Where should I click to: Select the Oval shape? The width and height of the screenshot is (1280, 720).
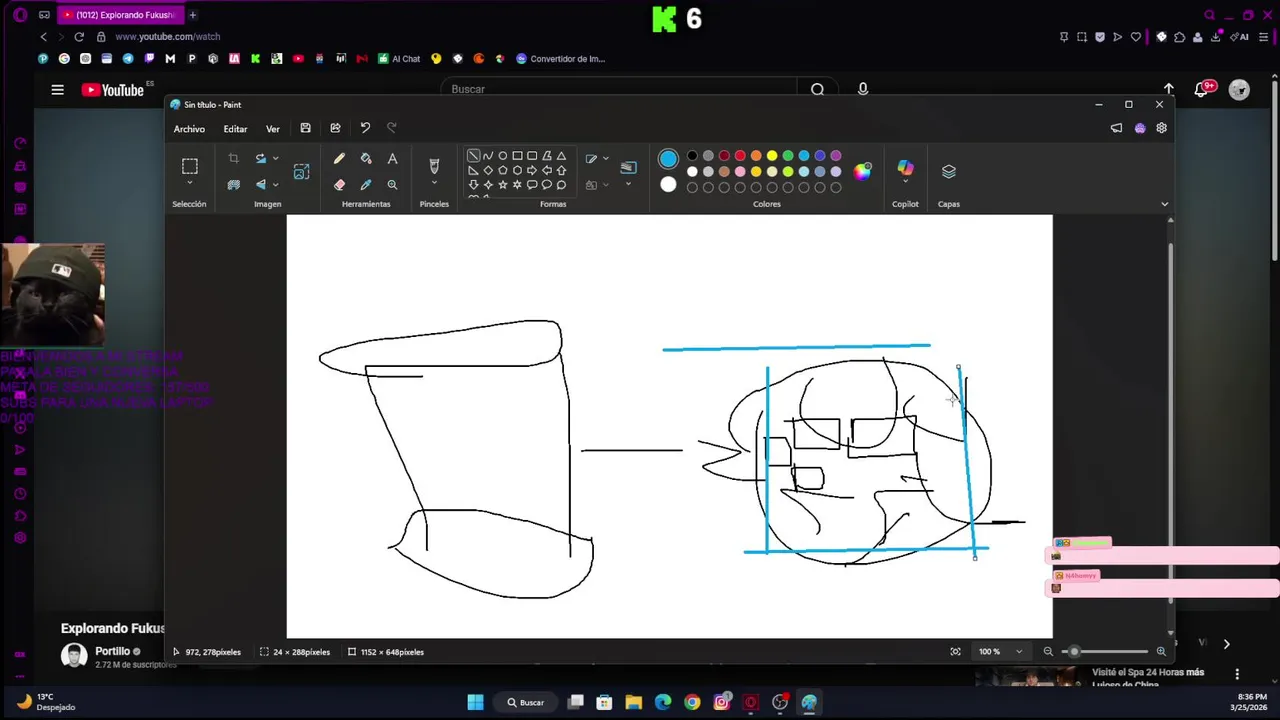502,156
